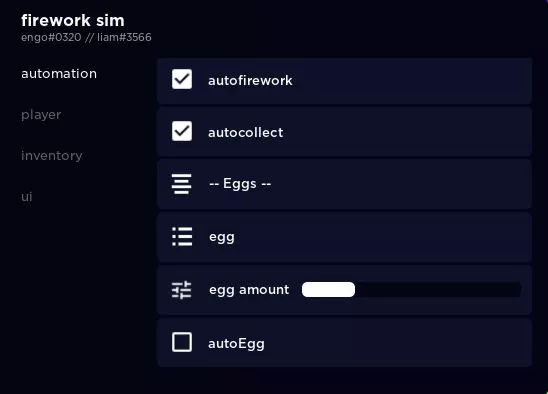Open the inventory tab

(52, 156)
